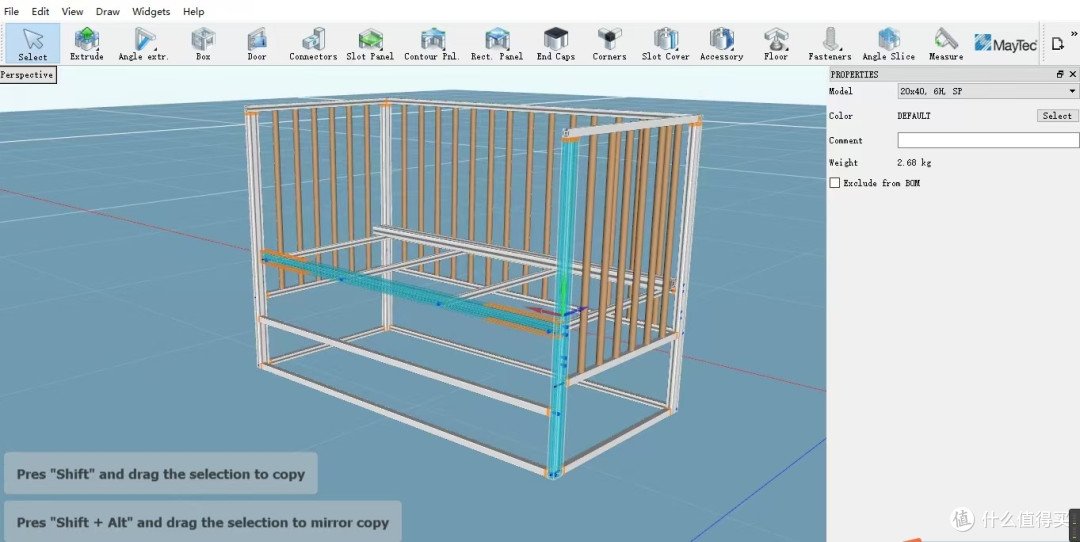The image size is (1080, 542).
Task: Open the View menu
Action: tap(72, 11)
